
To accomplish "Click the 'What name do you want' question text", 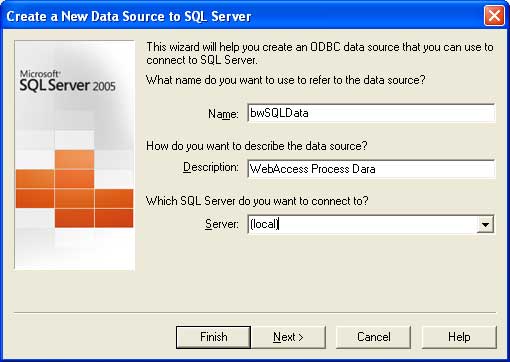I will click(286, 80).
